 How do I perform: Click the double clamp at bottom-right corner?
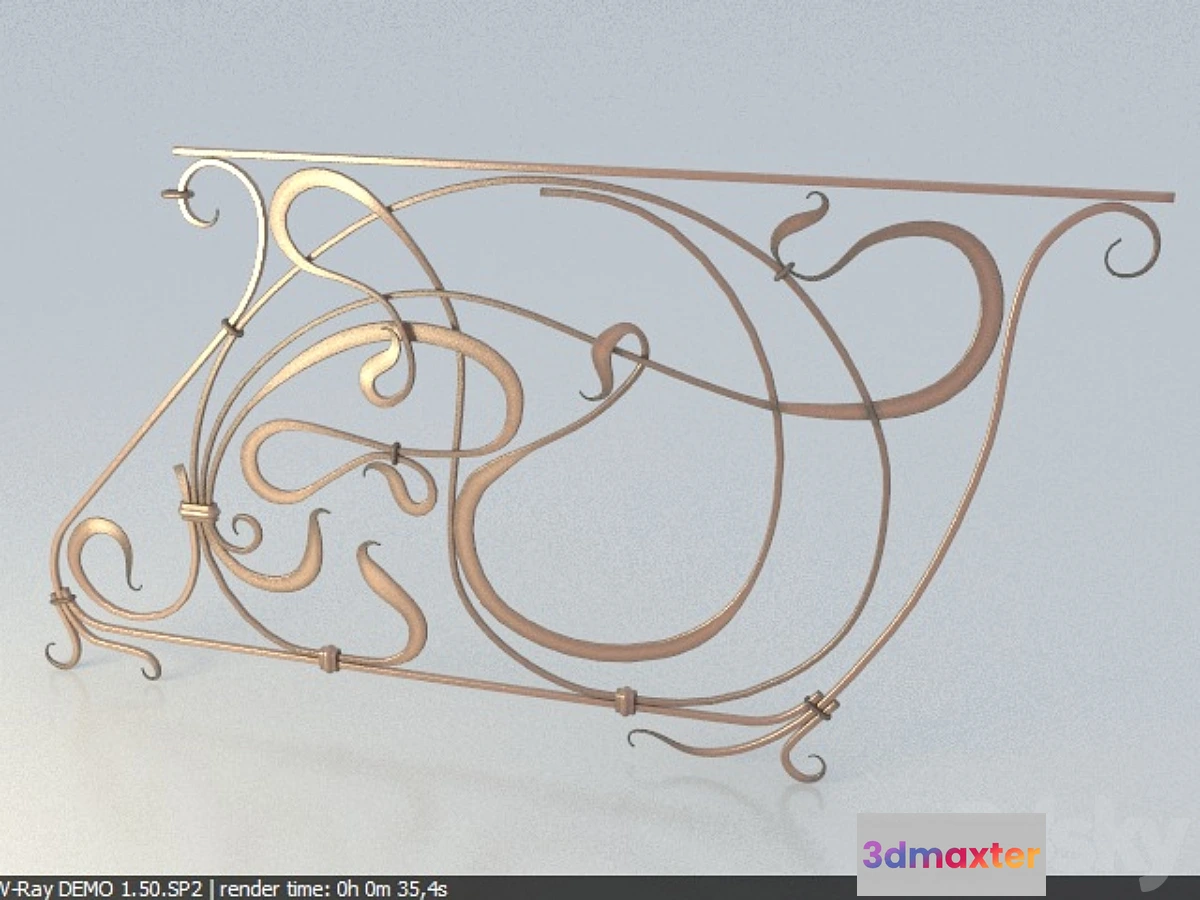(x=821, y=706)
